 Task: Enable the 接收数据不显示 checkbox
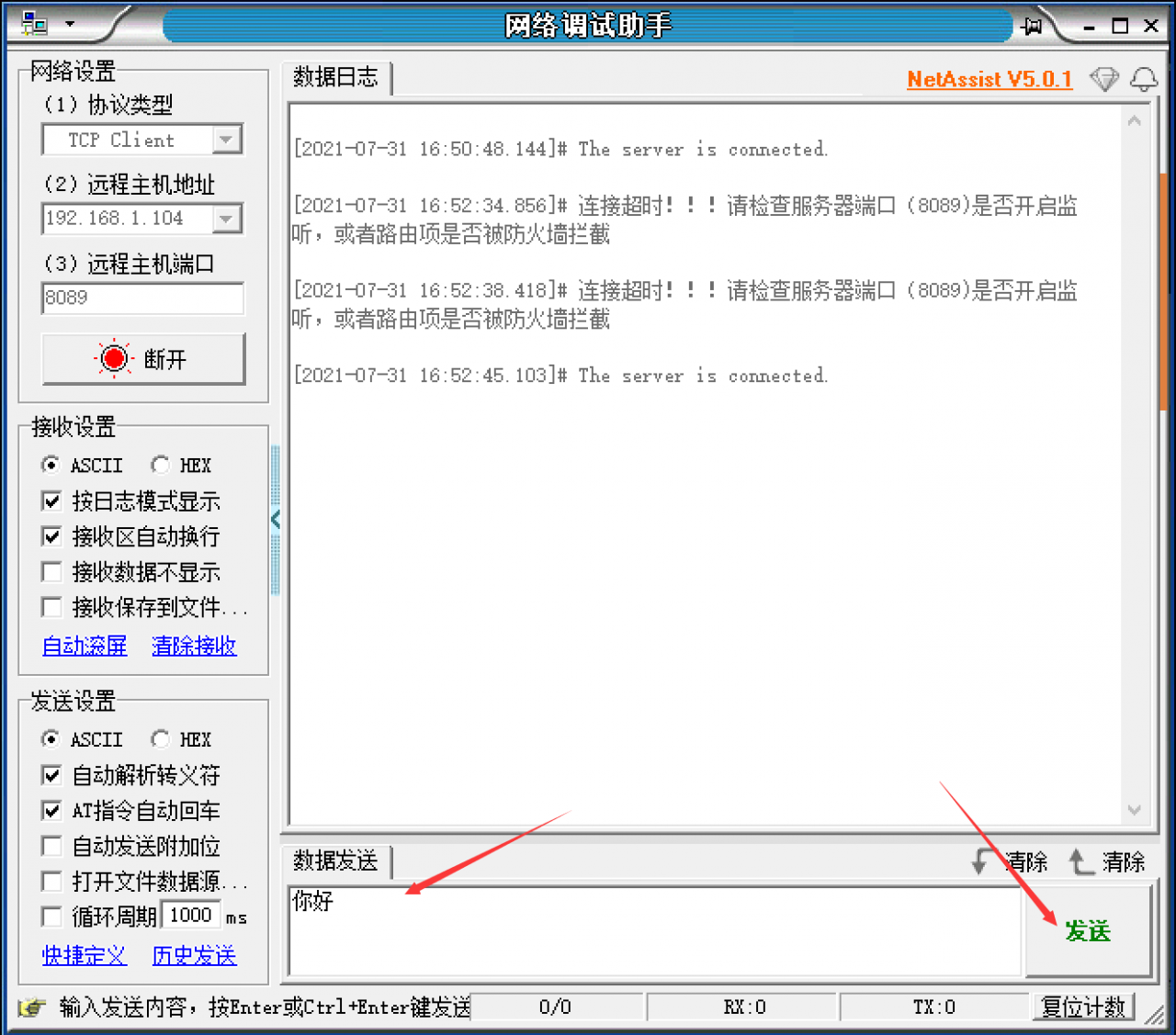coord(51,572)
